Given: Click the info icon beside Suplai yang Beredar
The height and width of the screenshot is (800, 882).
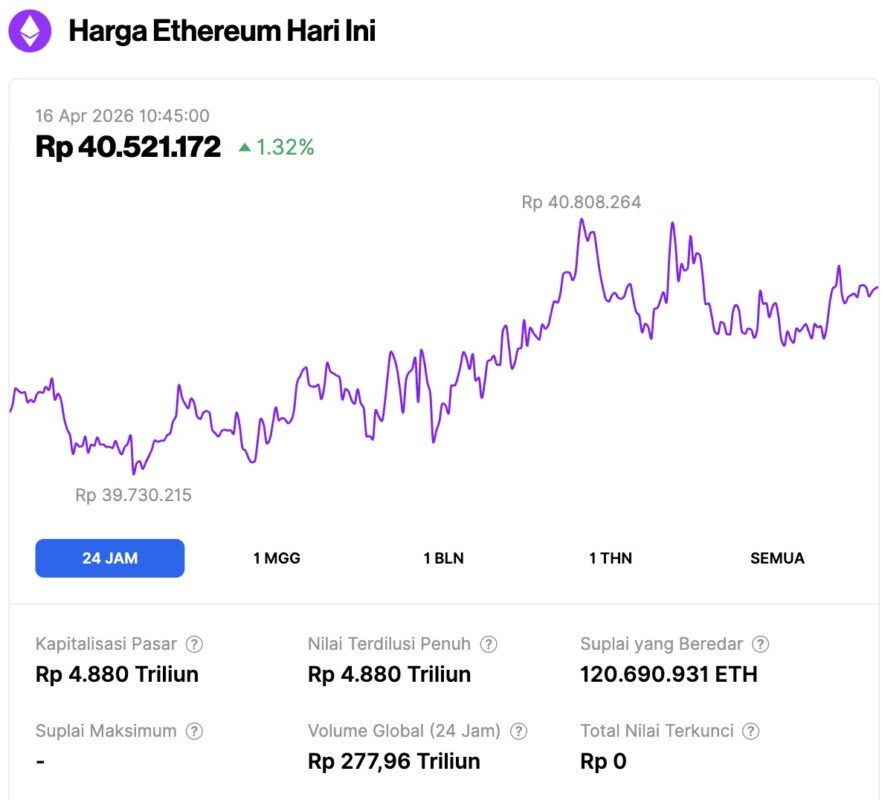Looking at the screenshot, I should click(x=761, y=644).
